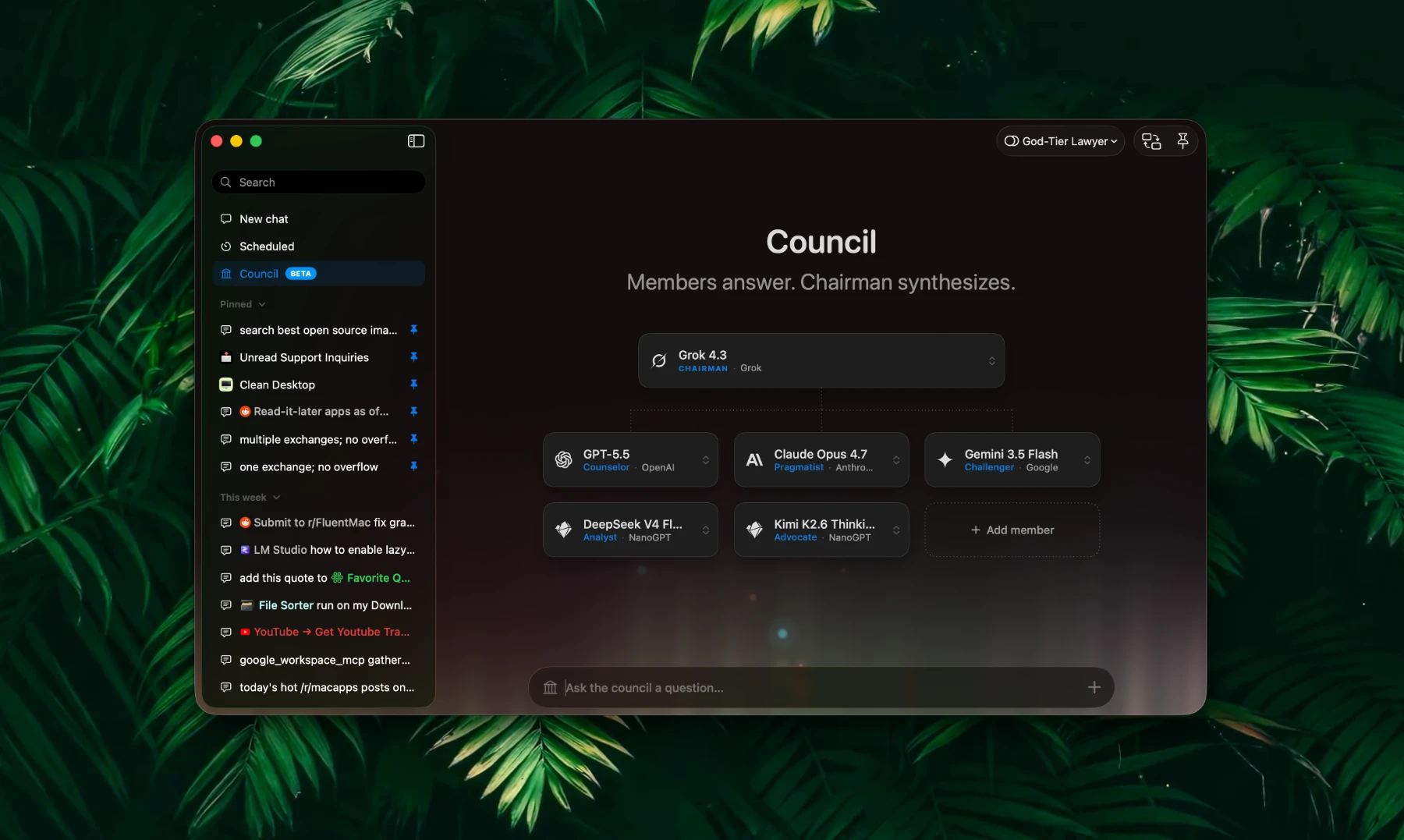
Task: Change the Kimi K2.6 Advocate model selector
Action: (821, 530)
